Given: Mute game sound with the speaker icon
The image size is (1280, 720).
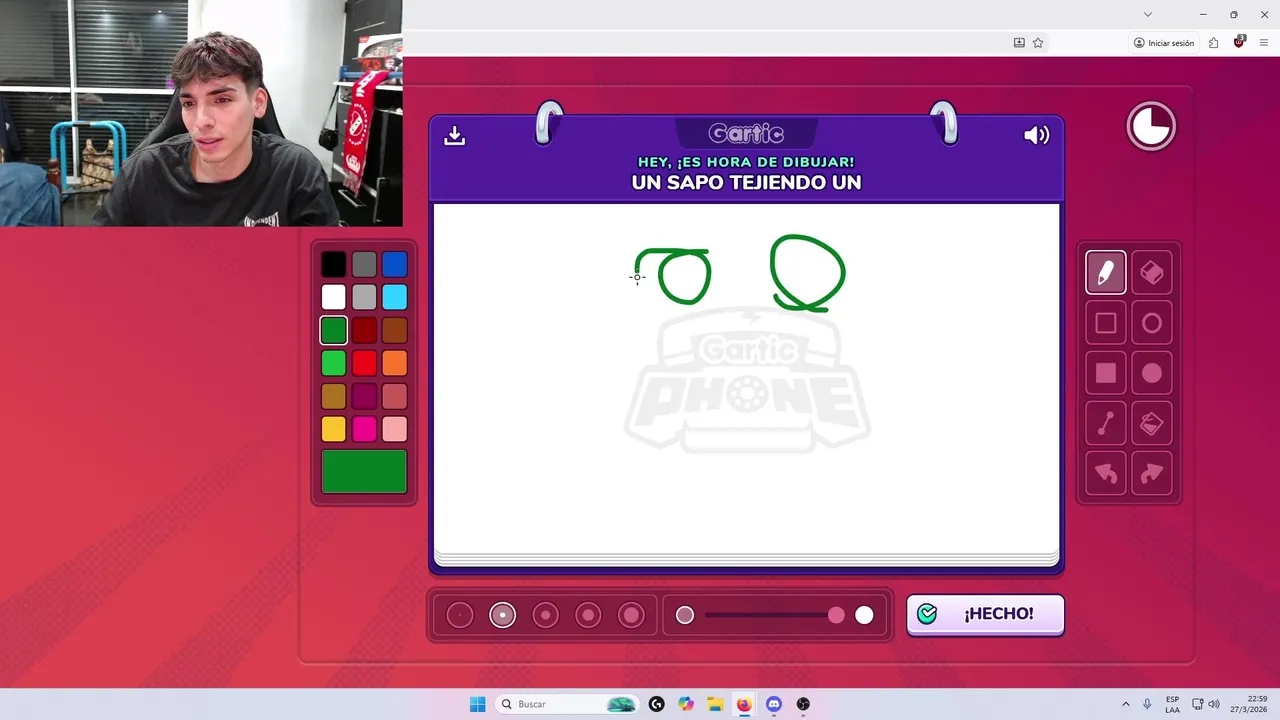Looking at the screenshot, I should (1036, 135).
